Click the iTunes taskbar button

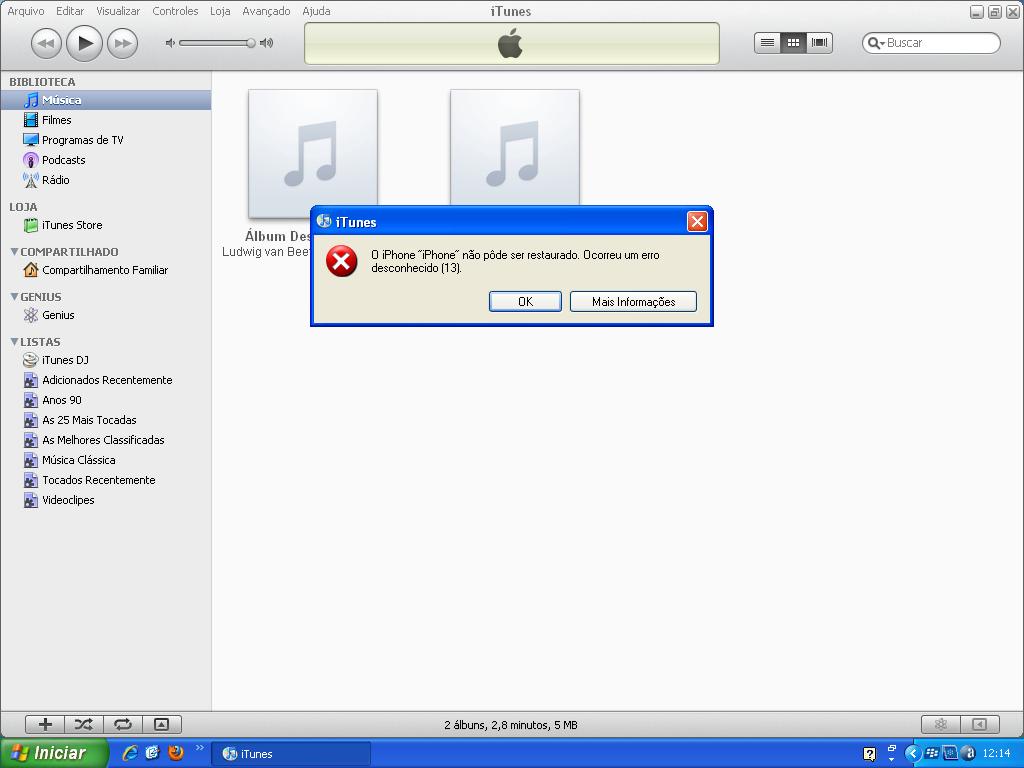[x=291, y=754]
